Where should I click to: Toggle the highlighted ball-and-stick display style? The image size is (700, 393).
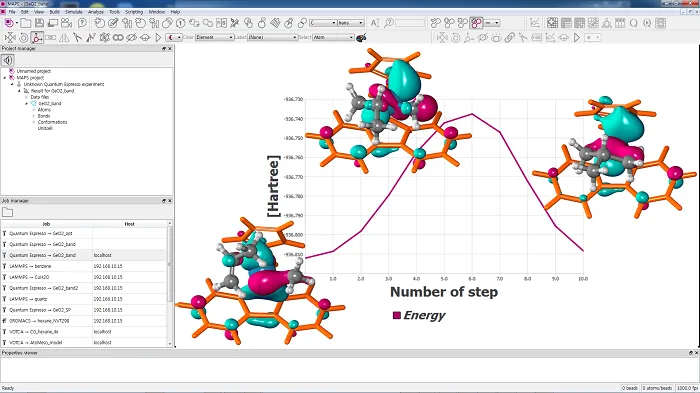coord(476,23)
